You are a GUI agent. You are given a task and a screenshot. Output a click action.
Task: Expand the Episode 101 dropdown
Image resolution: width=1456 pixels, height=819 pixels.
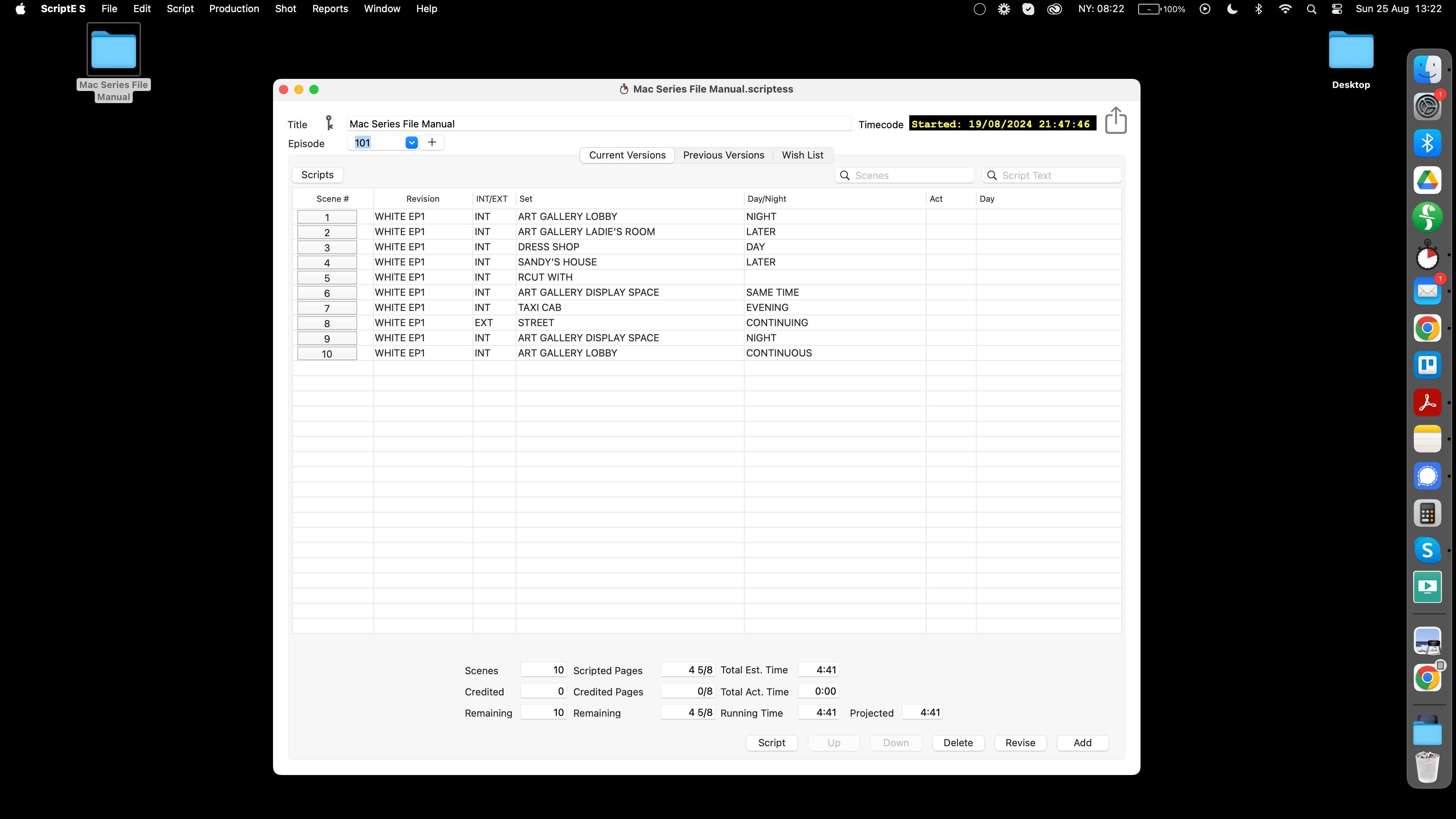411,143
